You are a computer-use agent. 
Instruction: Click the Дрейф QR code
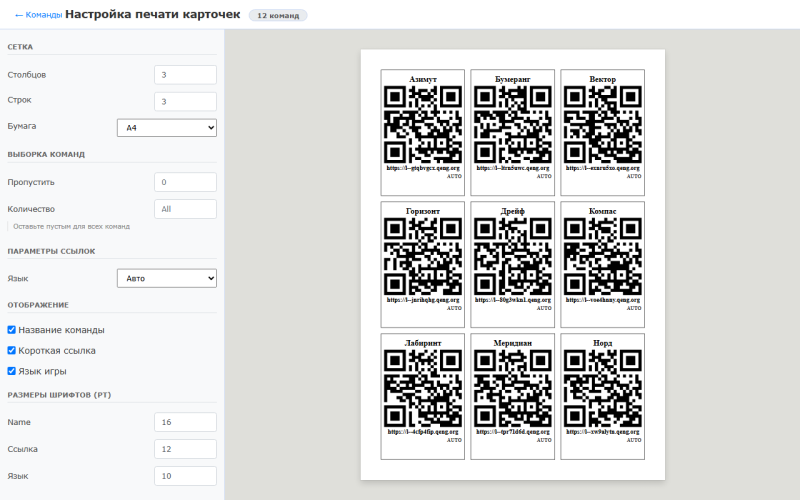coord(513,256)
